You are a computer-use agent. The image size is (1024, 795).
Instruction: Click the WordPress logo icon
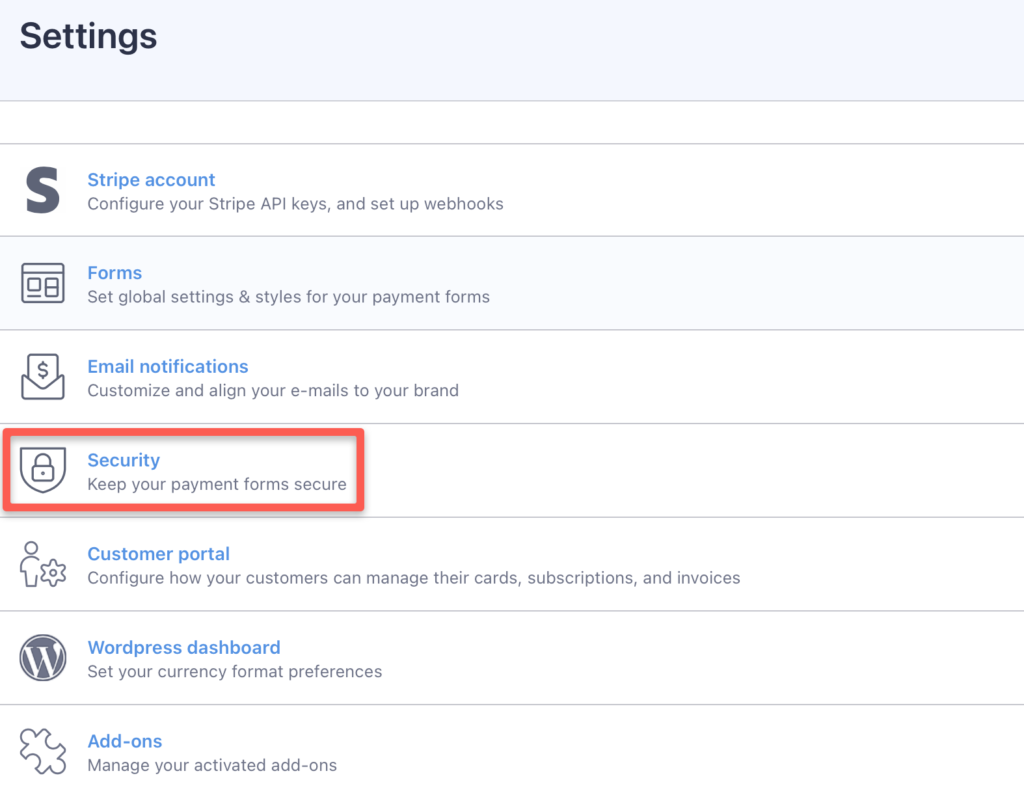[x=42, y=658]
